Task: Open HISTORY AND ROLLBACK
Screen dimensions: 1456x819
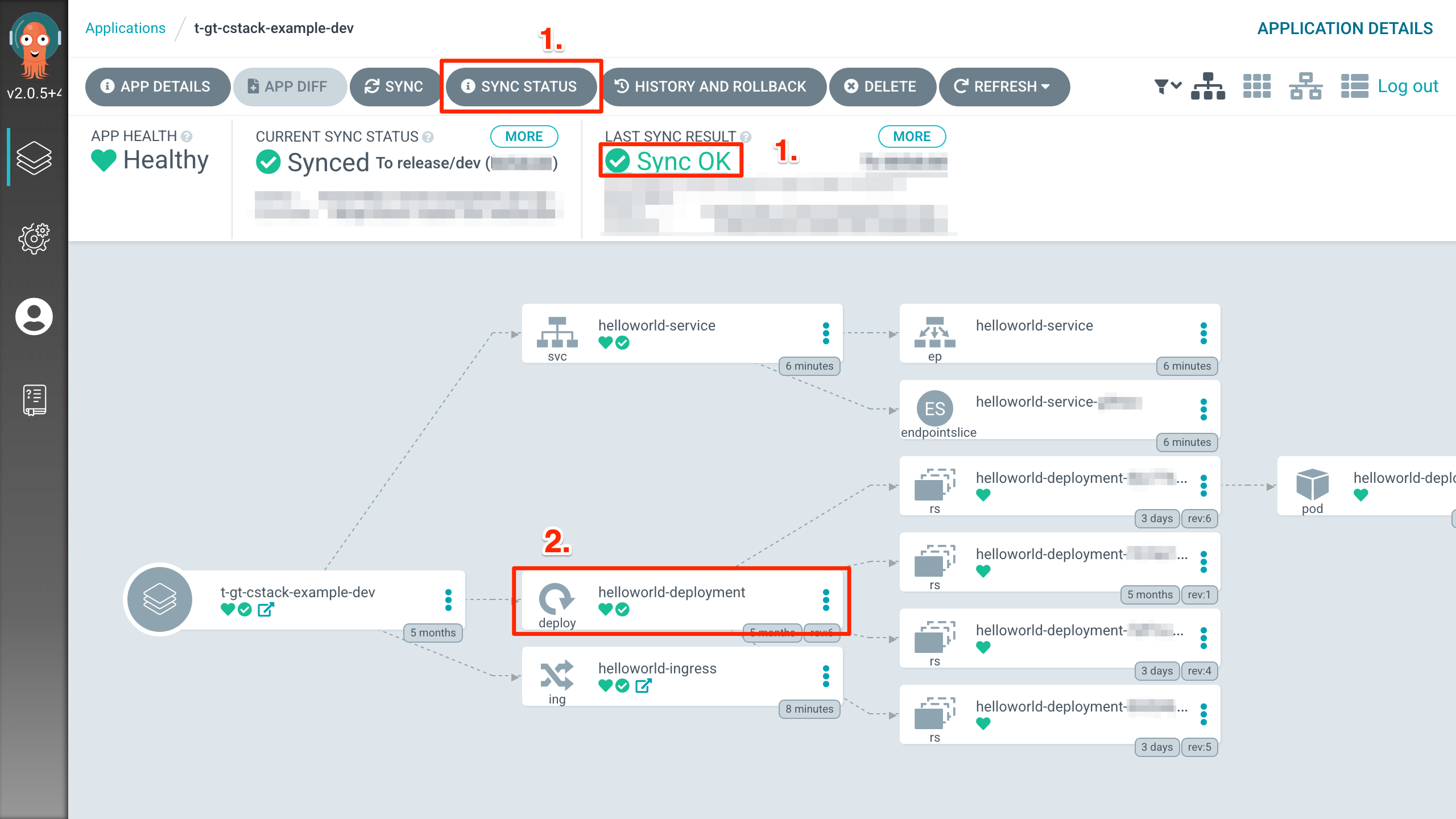Action: [x=713, y=86]
